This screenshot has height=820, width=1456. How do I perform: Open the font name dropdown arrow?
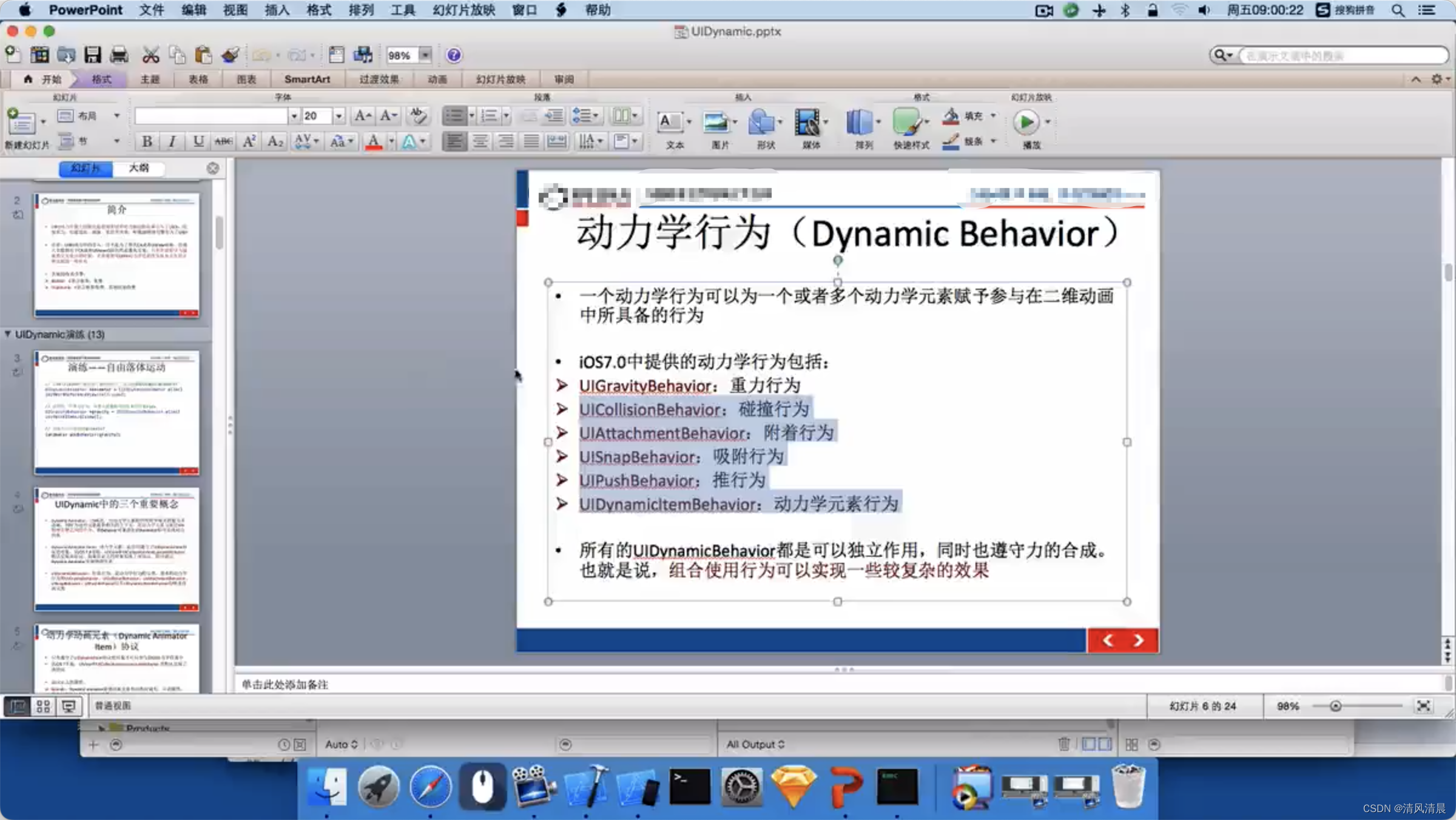294,115
